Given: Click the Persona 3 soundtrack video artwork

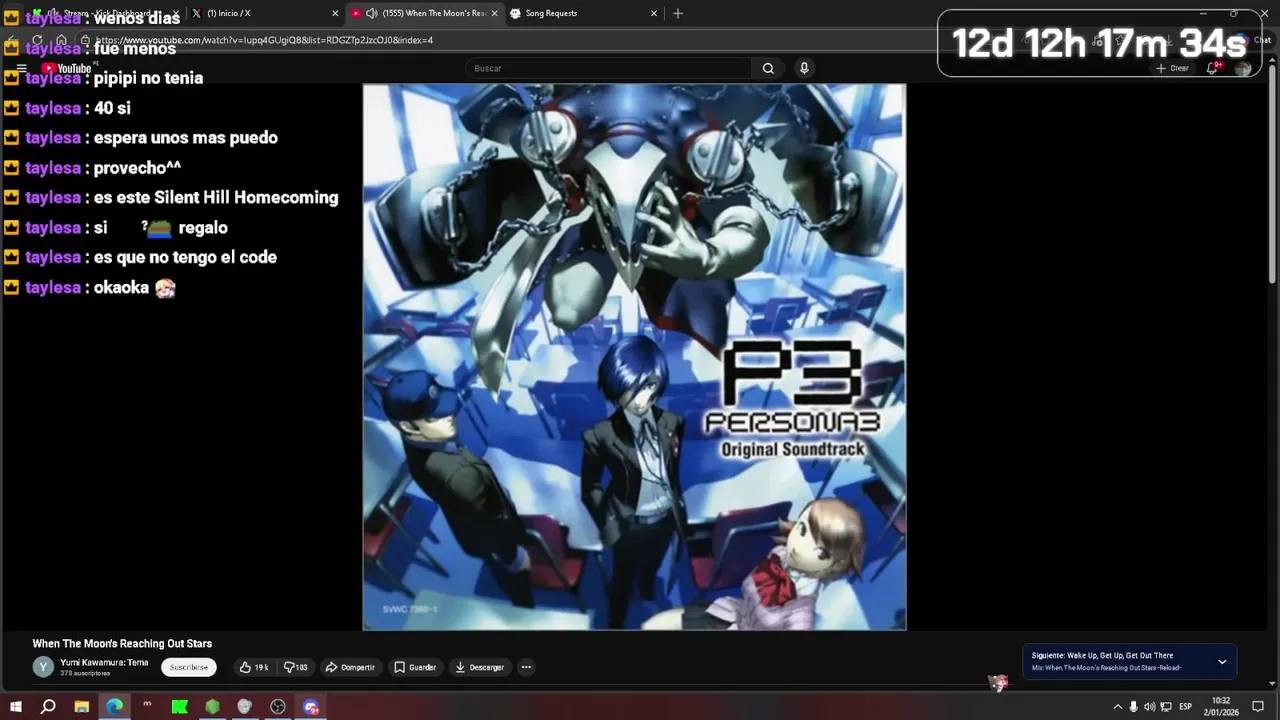Looking at the screenshot, I should click(x=634, y=357).
